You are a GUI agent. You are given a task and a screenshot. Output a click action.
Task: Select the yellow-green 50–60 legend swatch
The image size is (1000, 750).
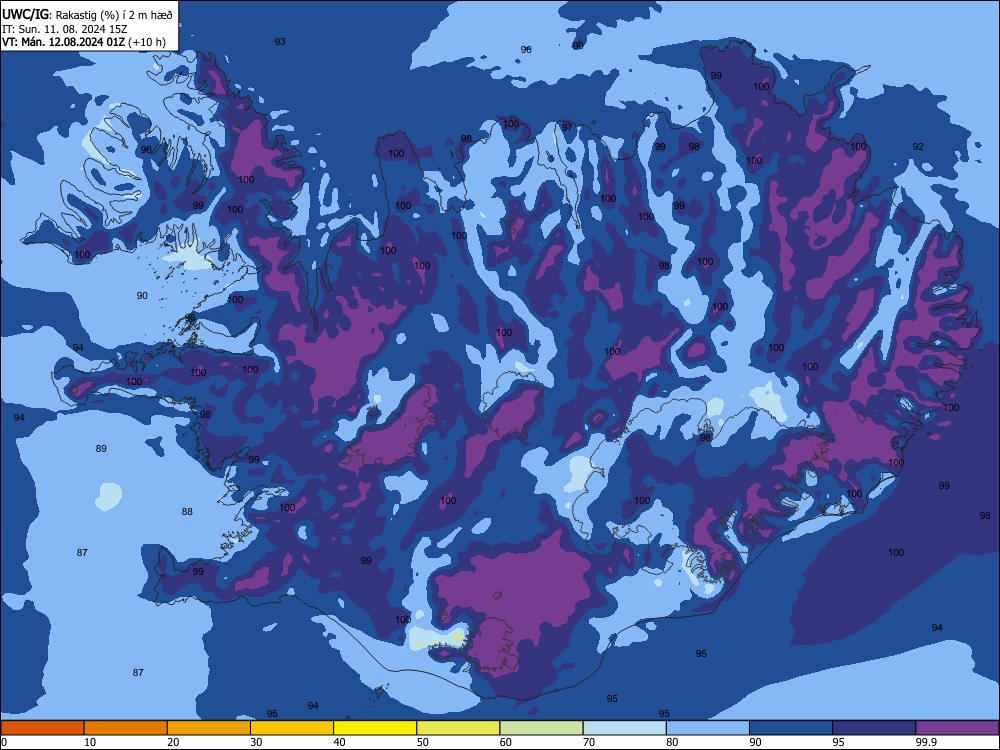tap(458, 728)
